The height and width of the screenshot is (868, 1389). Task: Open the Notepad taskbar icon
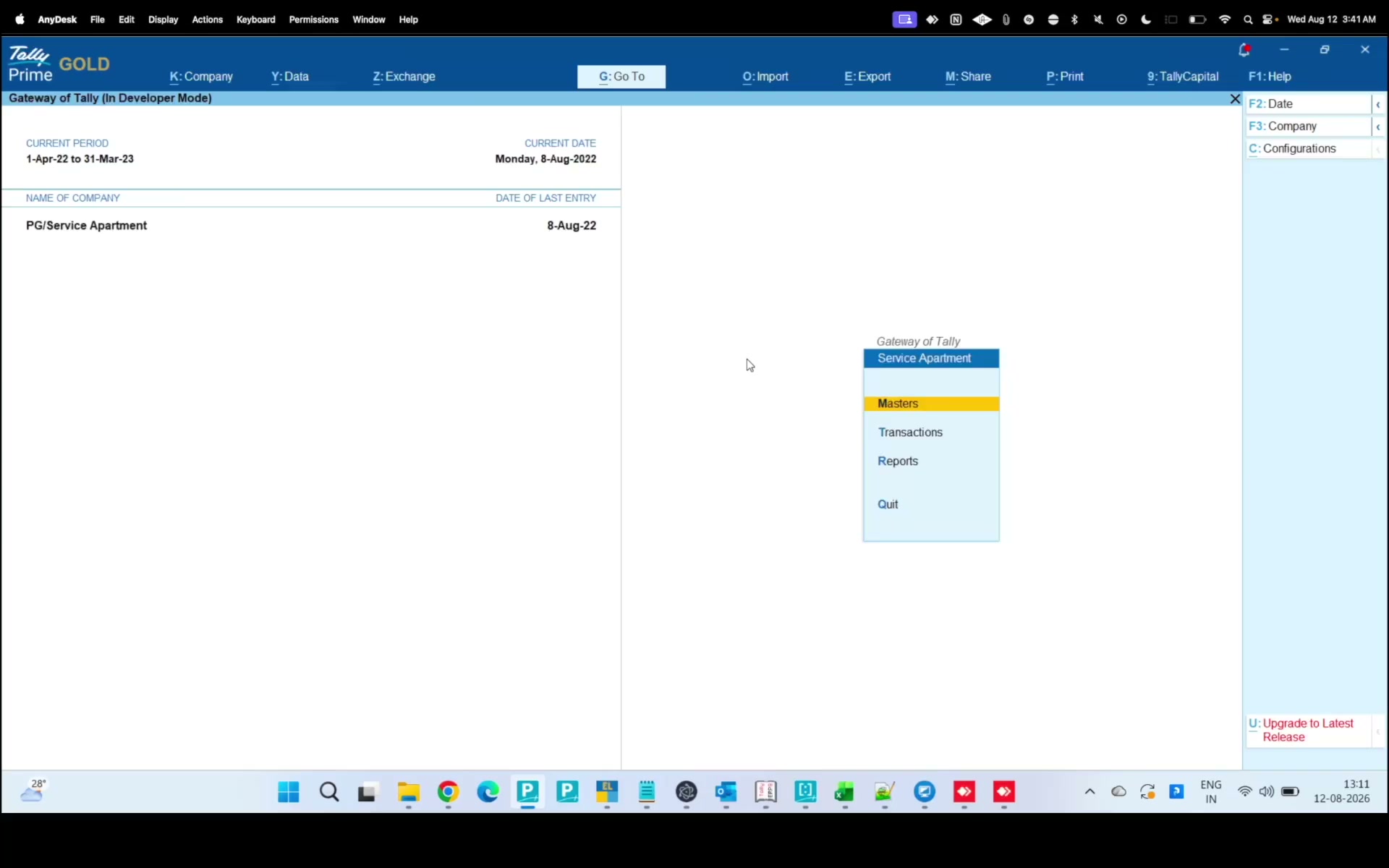click(647, 792)
